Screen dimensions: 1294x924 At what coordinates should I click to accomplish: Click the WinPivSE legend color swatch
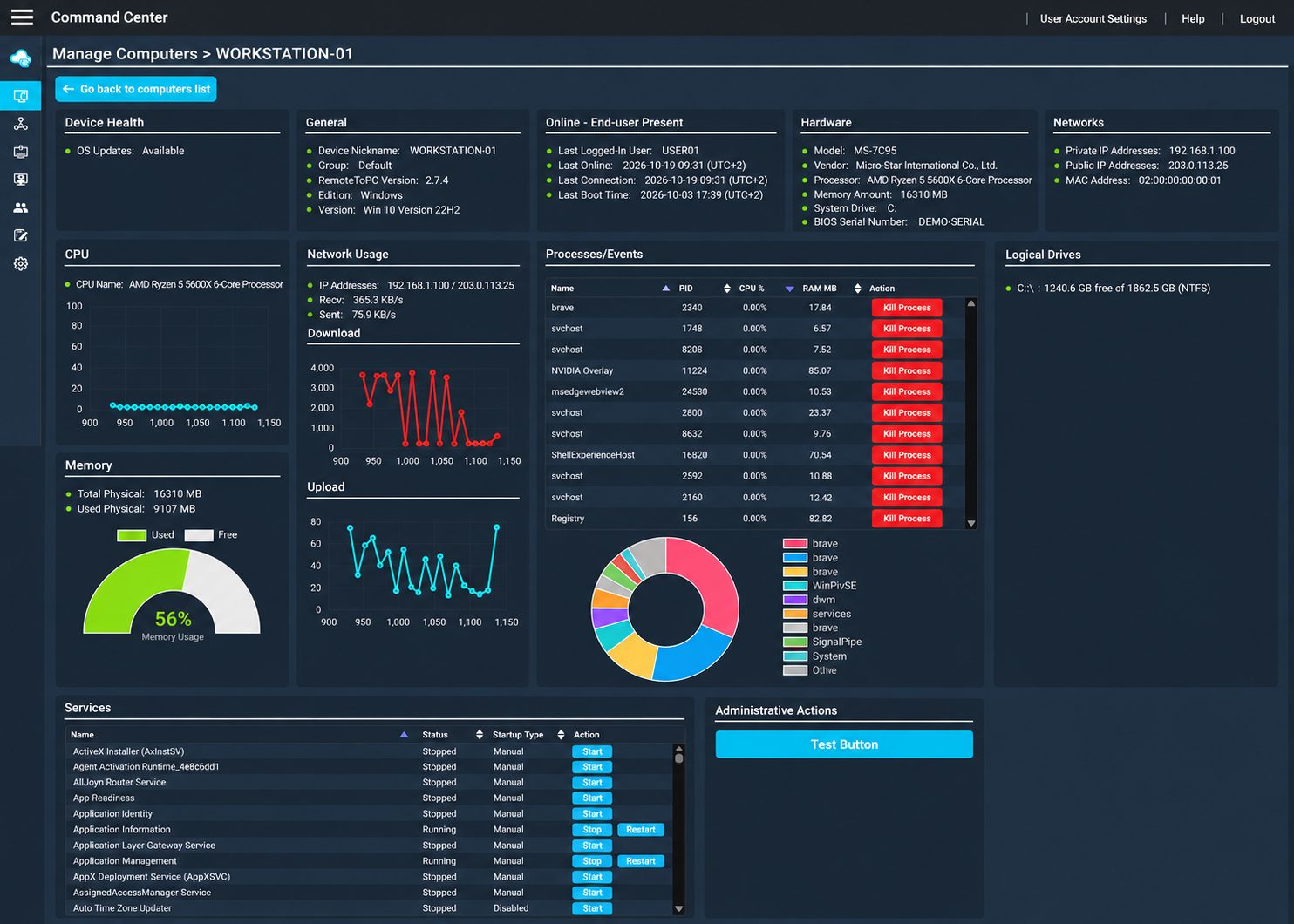[795, 586]
